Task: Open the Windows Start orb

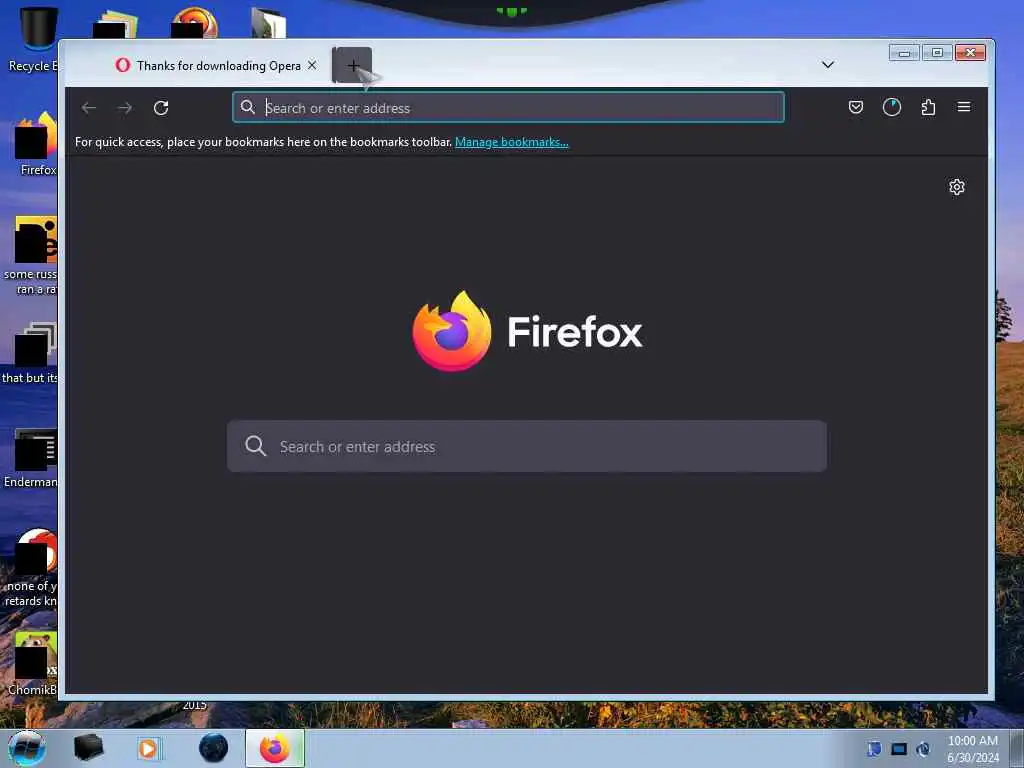Action: coord(27,748)
